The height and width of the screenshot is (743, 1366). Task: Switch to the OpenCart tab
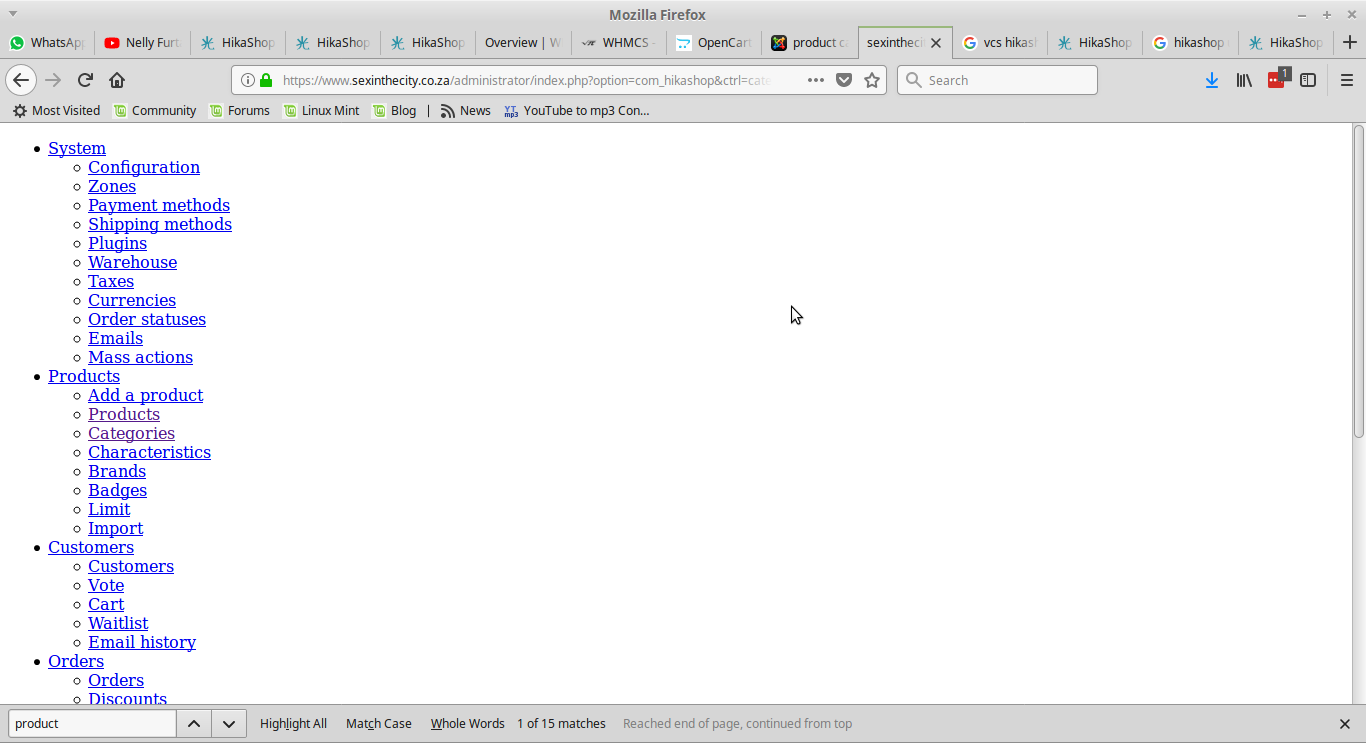(x=713, y=42)
